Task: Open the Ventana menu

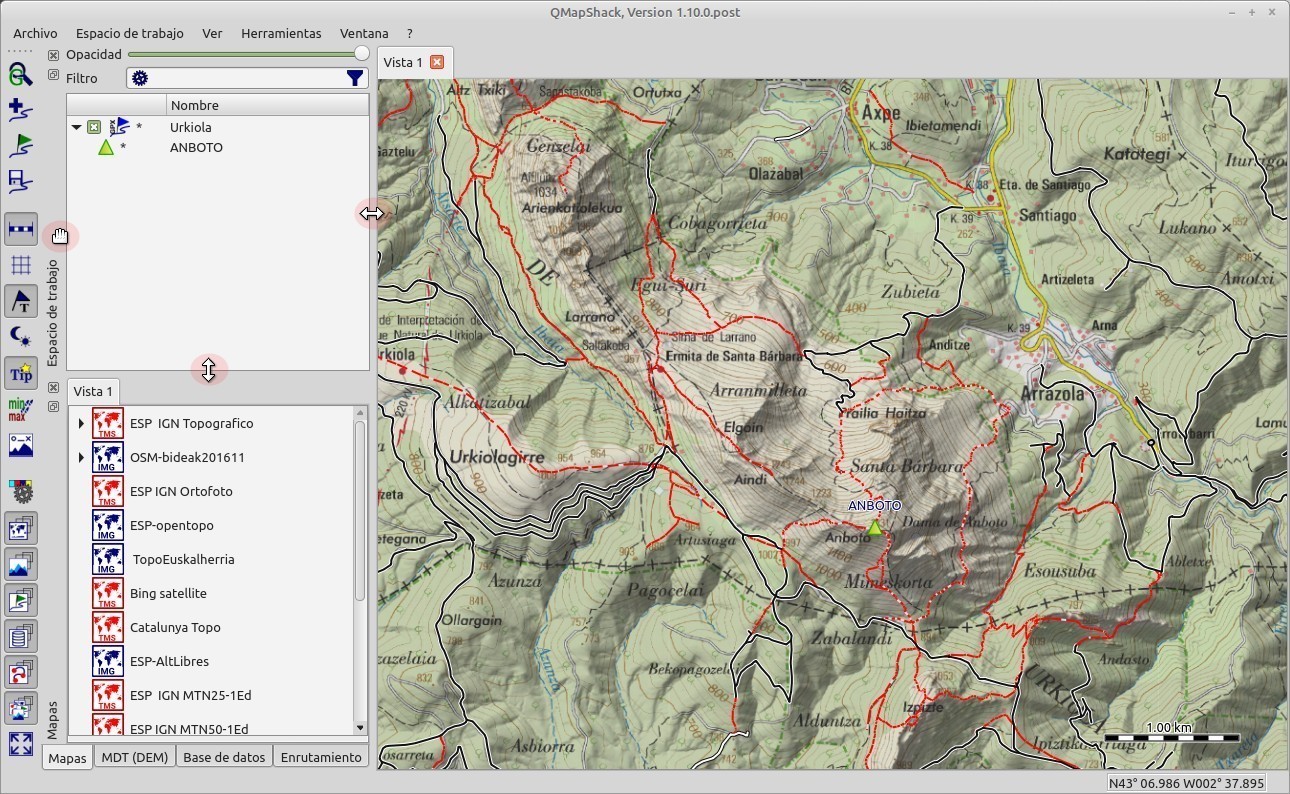Action: click(x=364, y=33)
